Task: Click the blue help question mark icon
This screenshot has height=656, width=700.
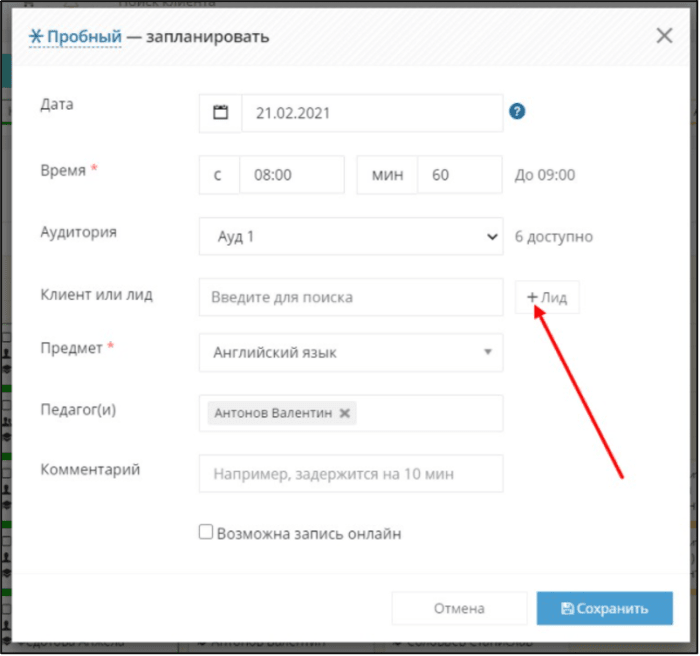Action: point(517,111)
